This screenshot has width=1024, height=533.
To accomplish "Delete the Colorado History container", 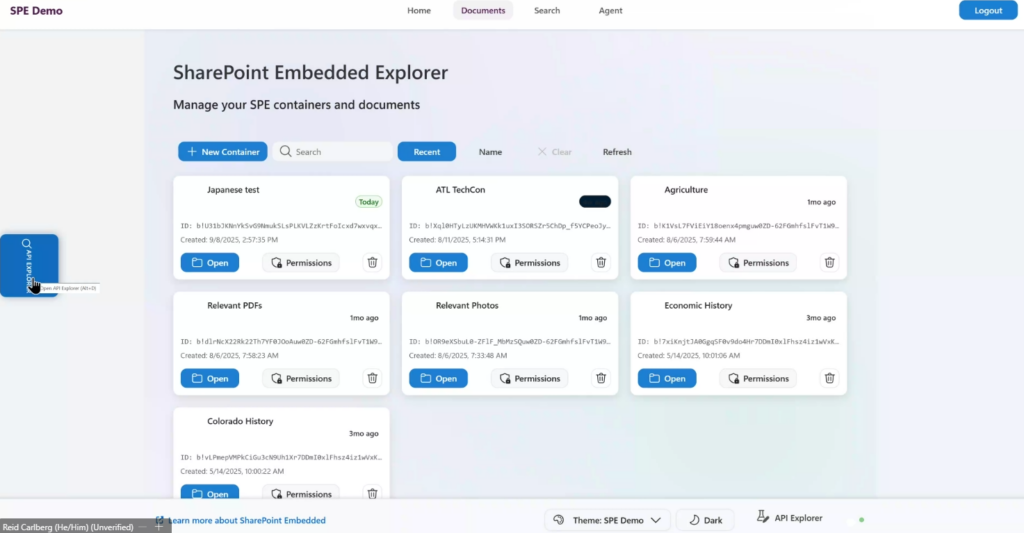I will tap(372, 494).
